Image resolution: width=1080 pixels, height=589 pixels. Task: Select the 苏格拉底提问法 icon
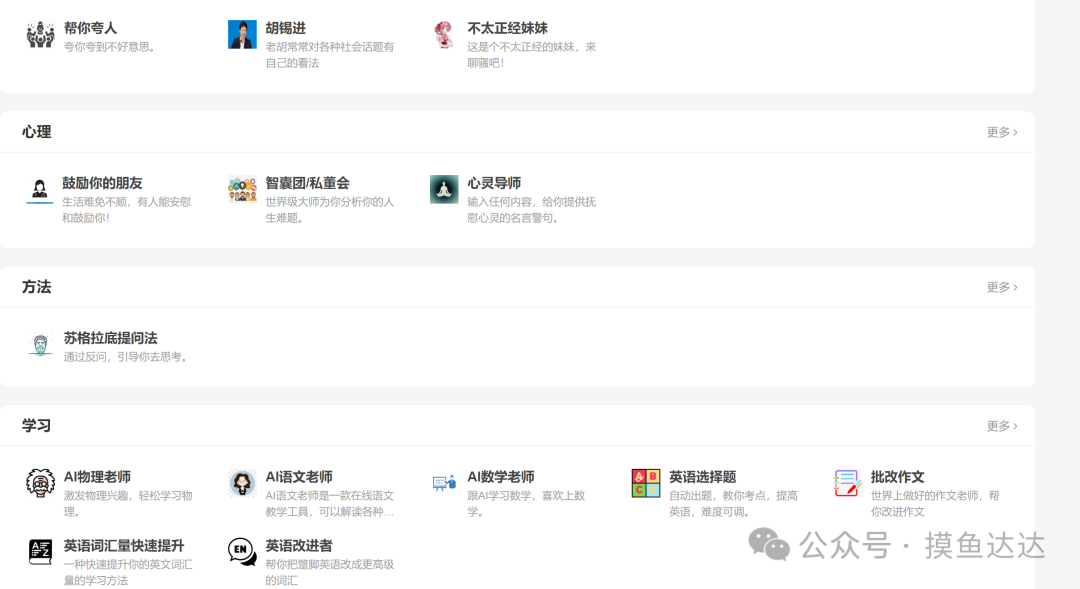(x=40, y=343)
